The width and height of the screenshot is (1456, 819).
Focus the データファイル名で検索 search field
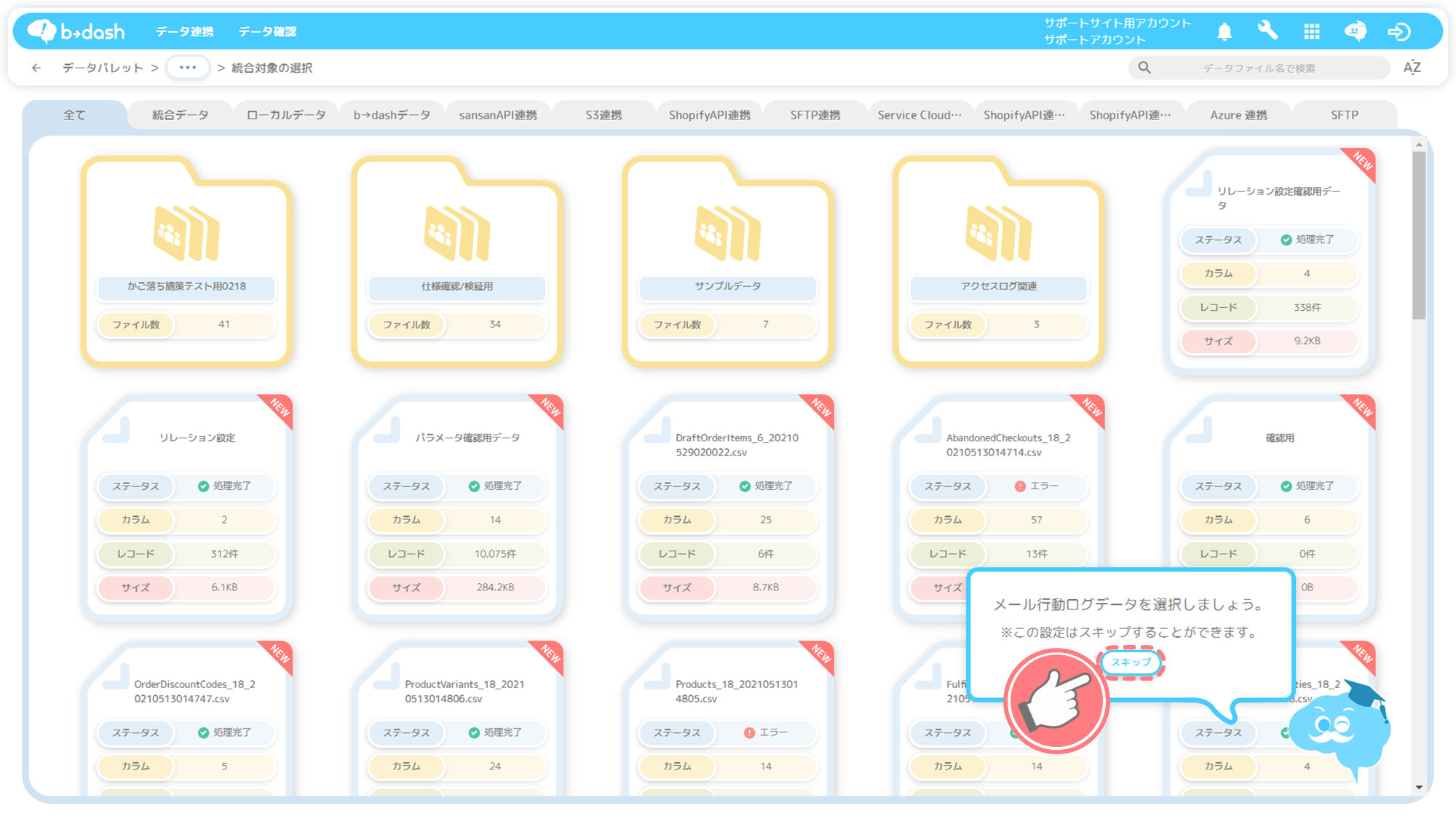pos(1259,68)
